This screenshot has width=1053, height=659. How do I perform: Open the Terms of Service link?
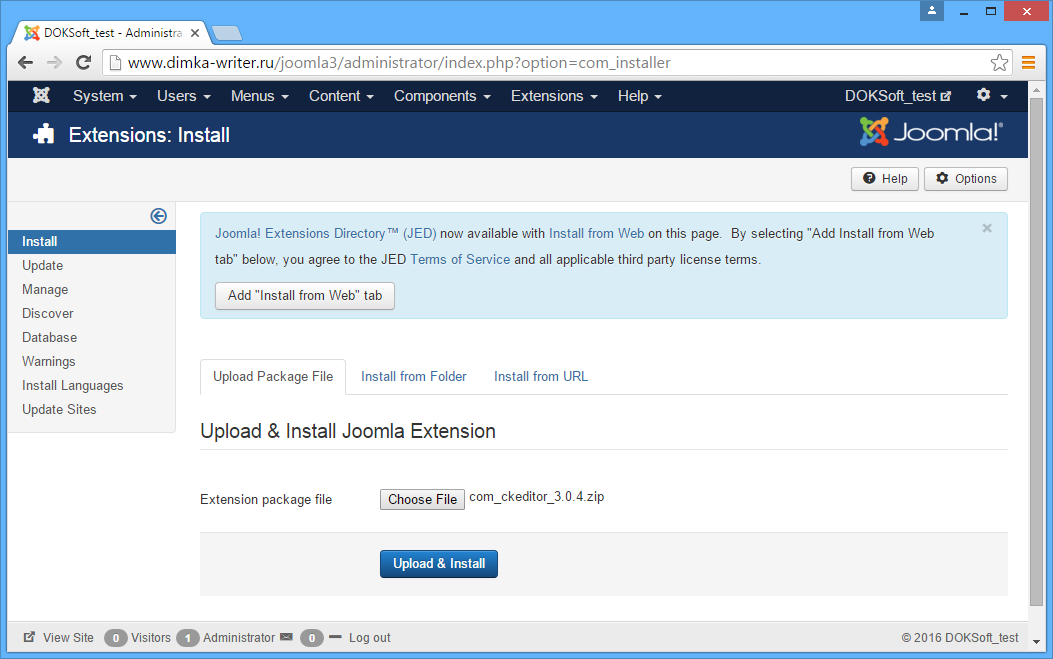[460, 259]
